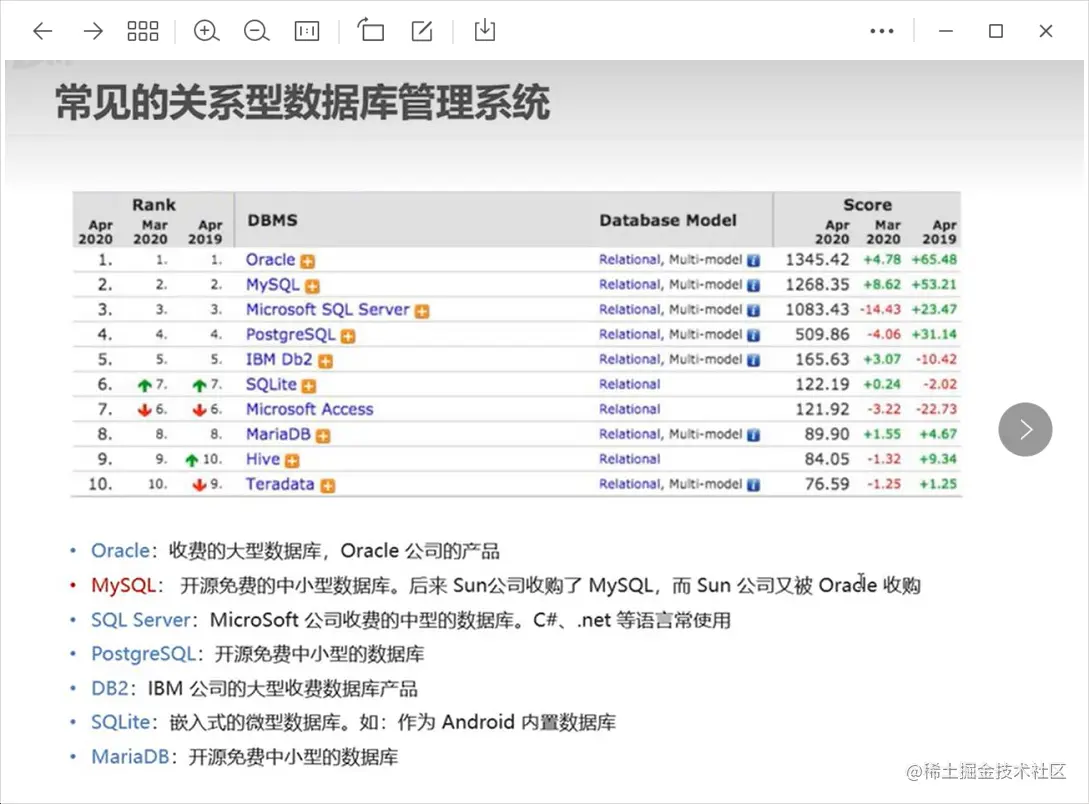Close the image viewer window
This screenshot has width=1089, height=804.
tap(1046, 31)
